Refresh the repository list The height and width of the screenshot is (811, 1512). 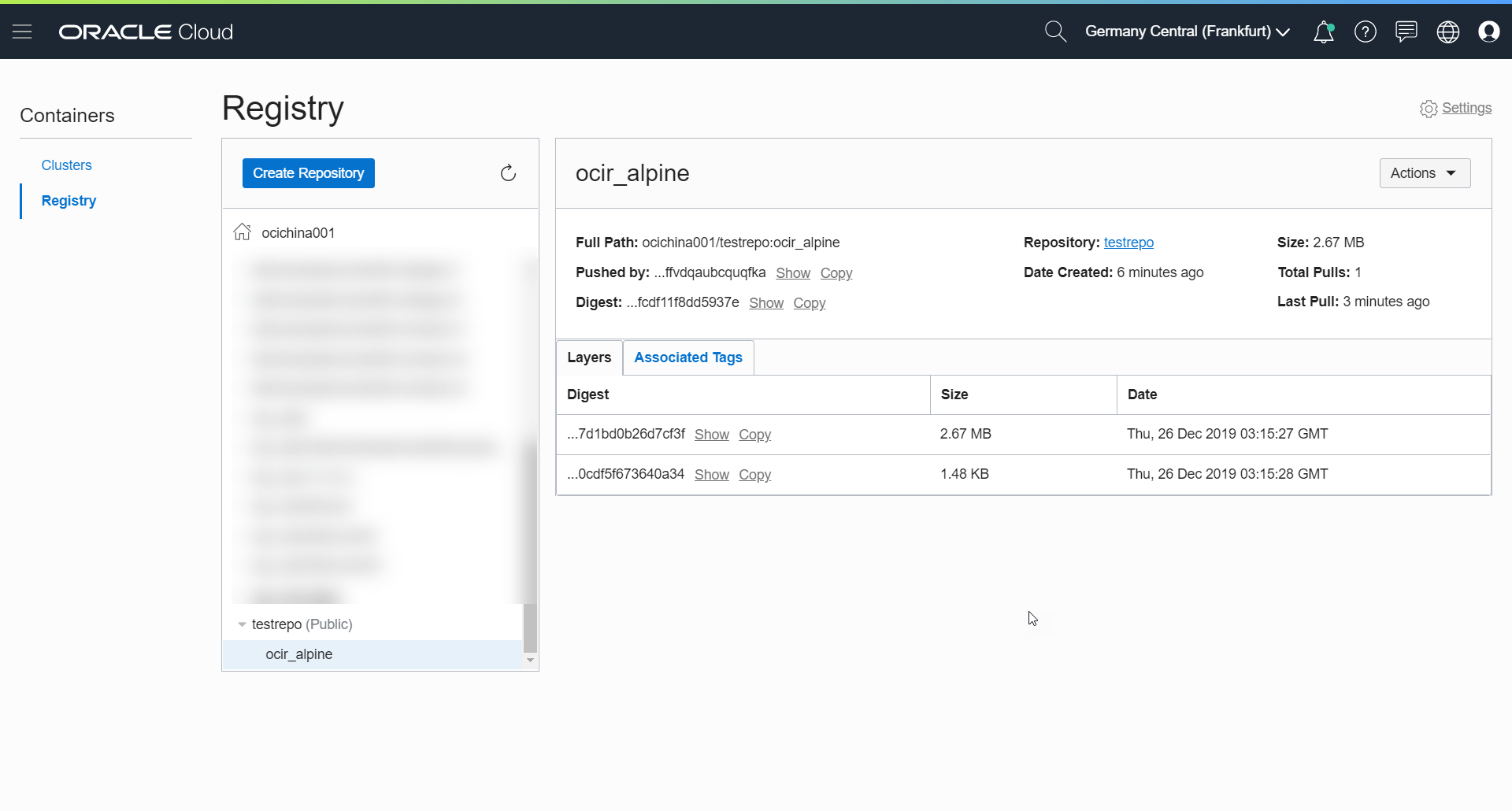[x=509, y=172]
